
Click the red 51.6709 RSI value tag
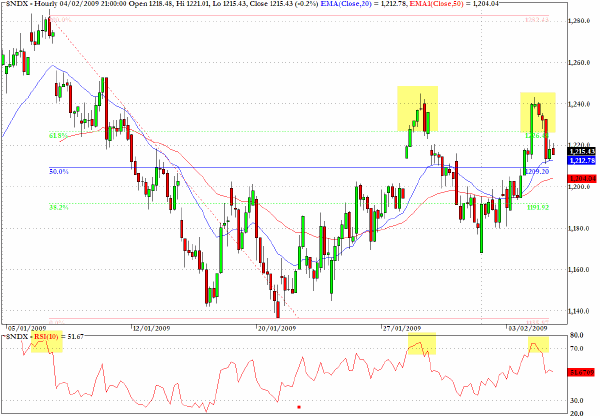pos(582,372)
